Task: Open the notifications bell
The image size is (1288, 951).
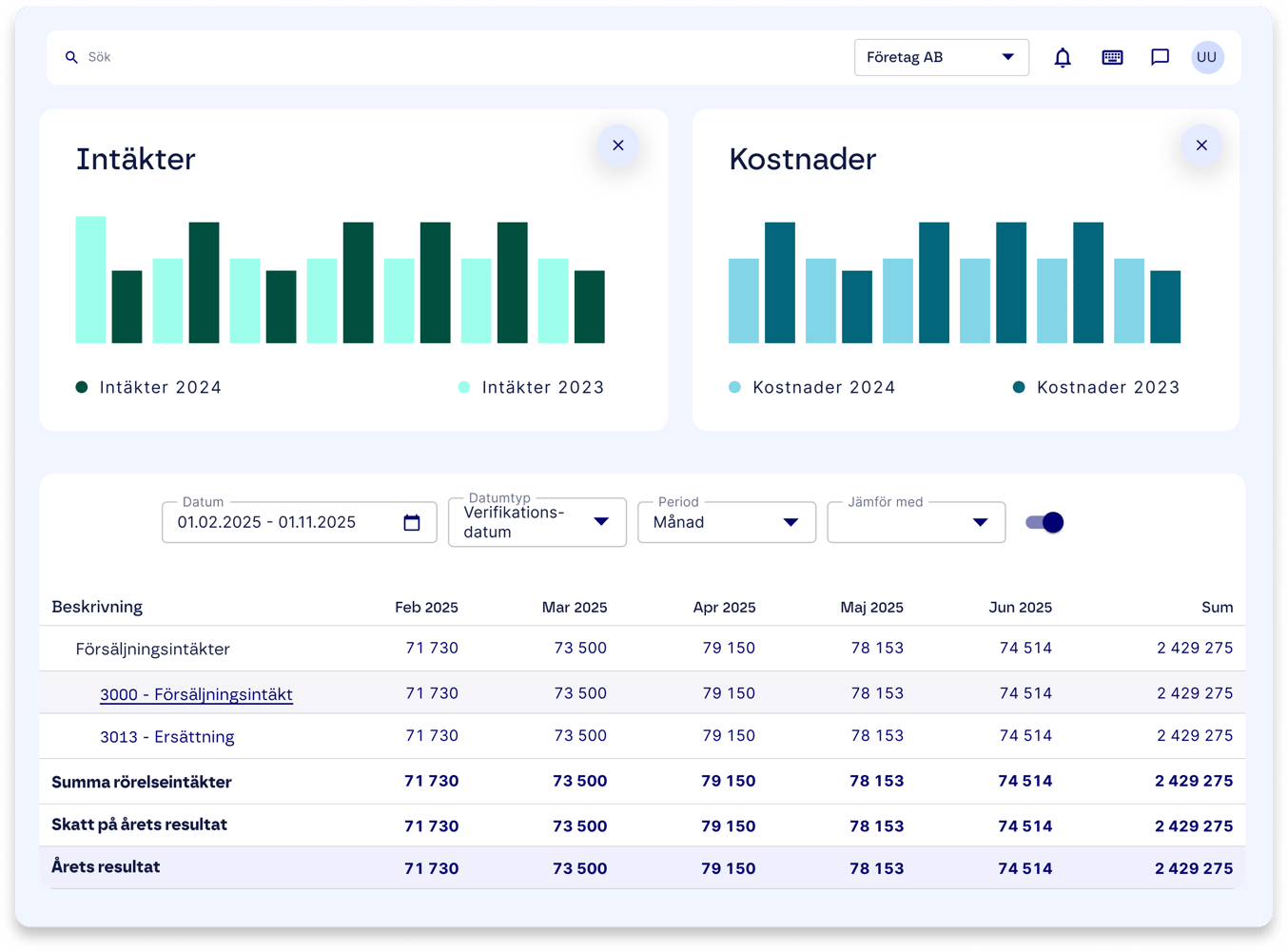Action: tap(1063, 58)
